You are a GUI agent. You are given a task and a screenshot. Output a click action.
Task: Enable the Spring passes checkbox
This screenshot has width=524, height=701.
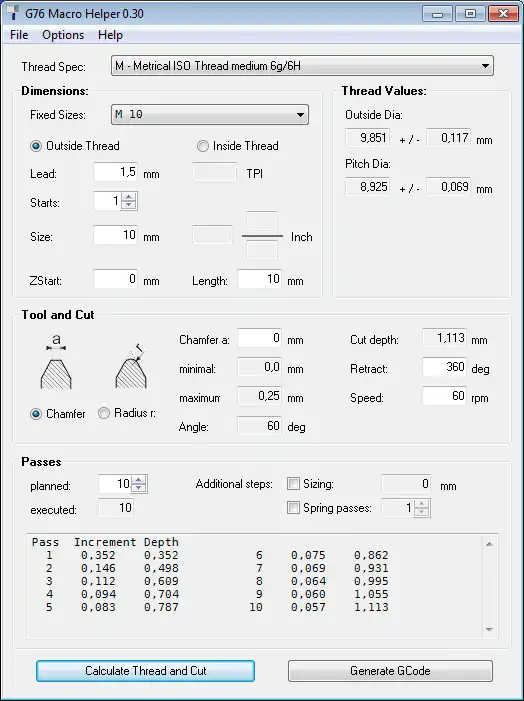tap(293, 508)
